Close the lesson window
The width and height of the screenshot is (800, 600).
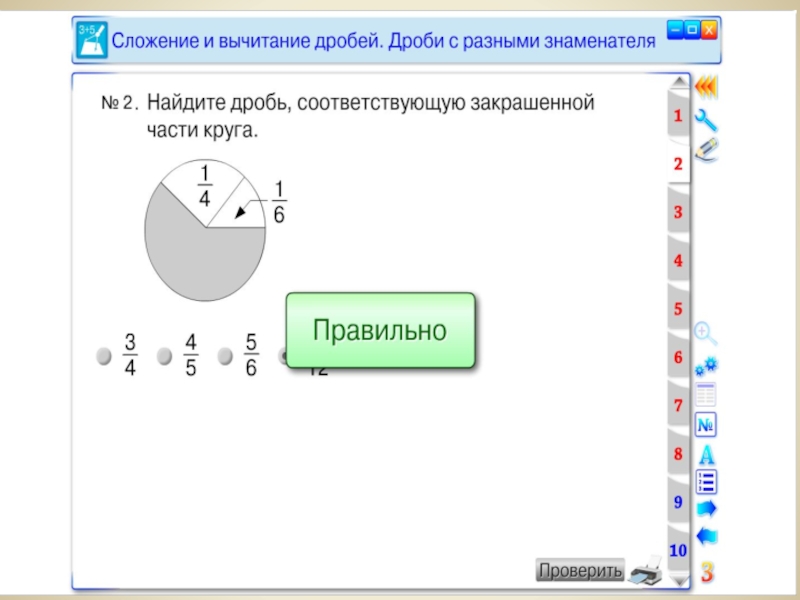click(709, 30)
